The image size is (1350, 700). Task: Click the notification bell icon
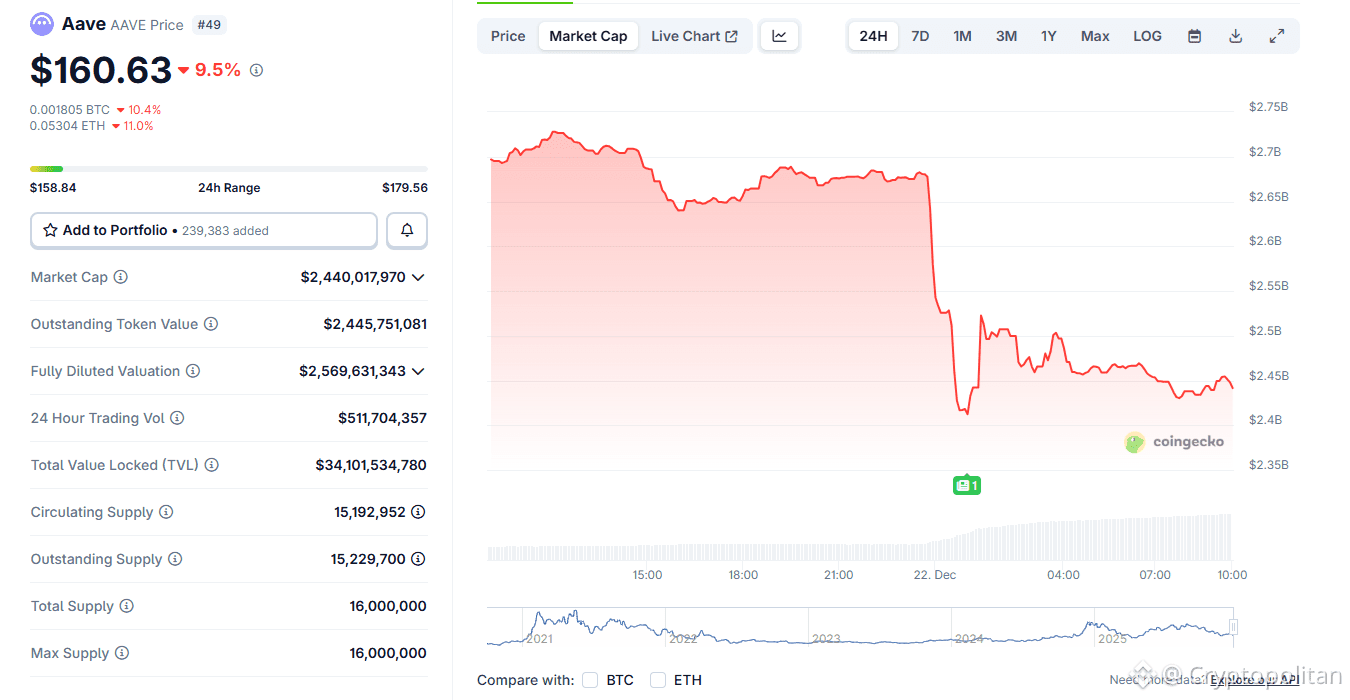(x=406, y=230)
